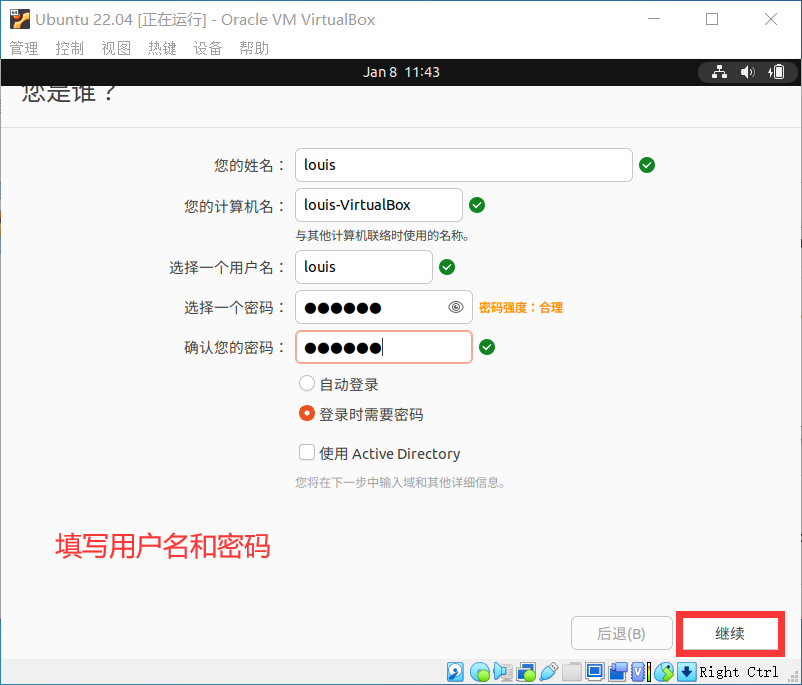802x685 pixels.
Task: Open the shared folders statusbar icon
Action: coord(570,671)
